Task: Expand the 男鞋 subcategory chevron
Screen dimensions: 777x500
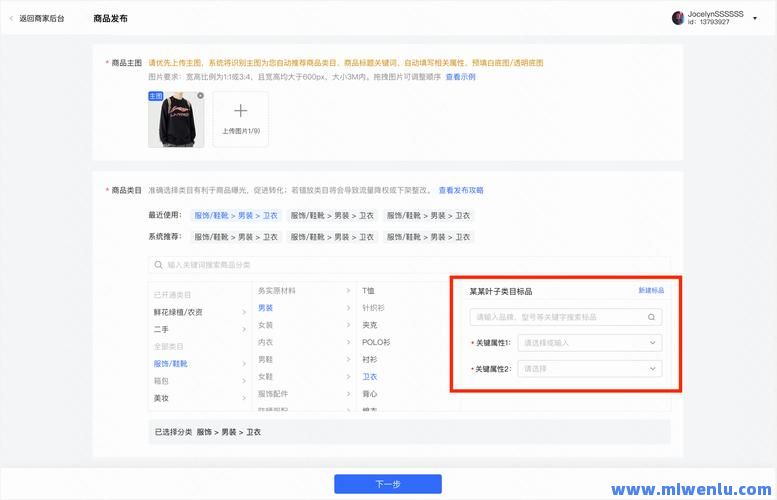Action: (x=348, y=359)
